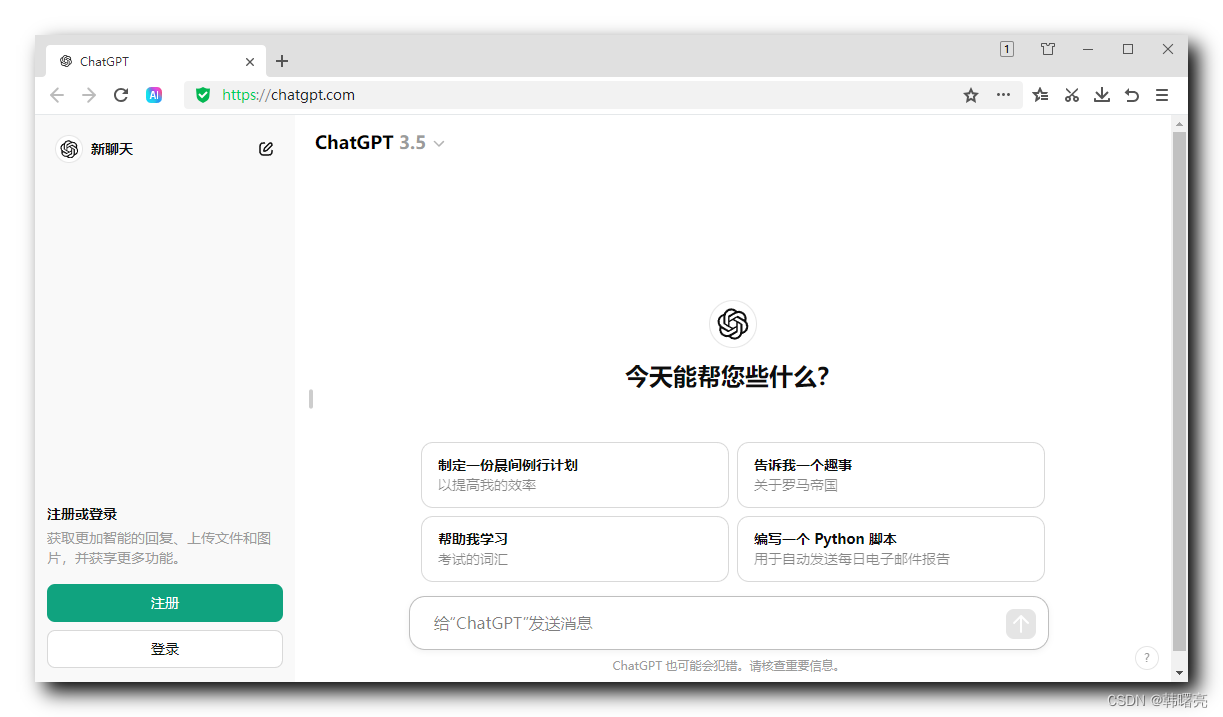This screenshot has width=1223, height=717.
Task: Click the green 注册 sign-up button
Action: [x=165, y=603]
